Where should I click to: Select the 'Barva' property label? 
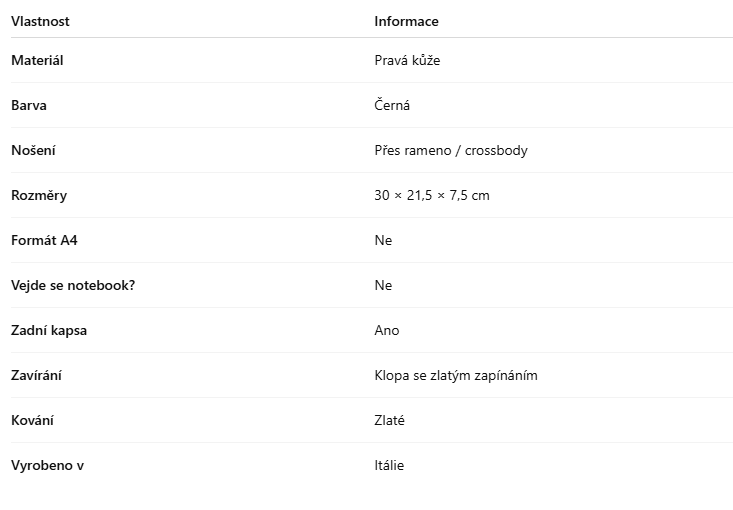[29, 105]
